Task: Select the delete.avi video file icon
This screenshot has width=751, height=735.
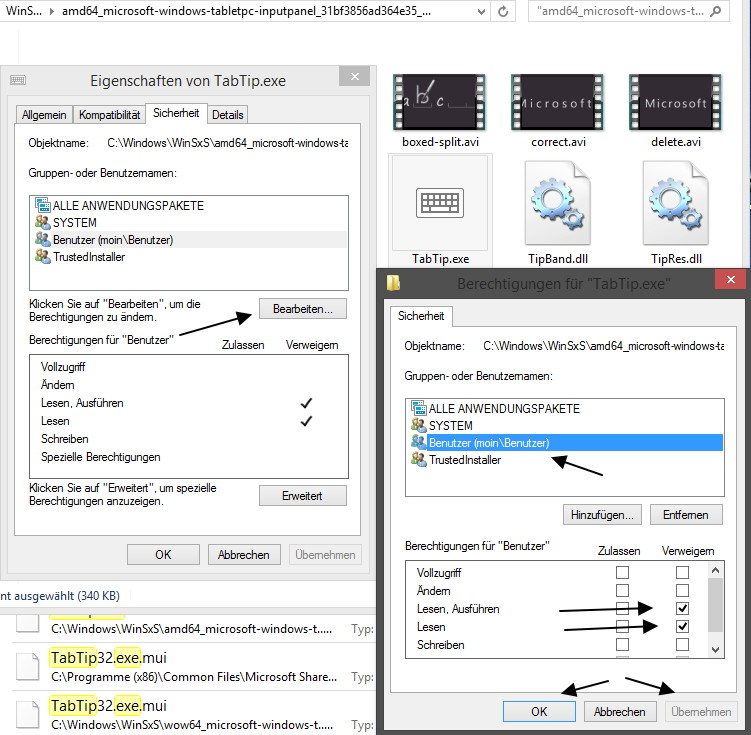Action: (675, 102)
